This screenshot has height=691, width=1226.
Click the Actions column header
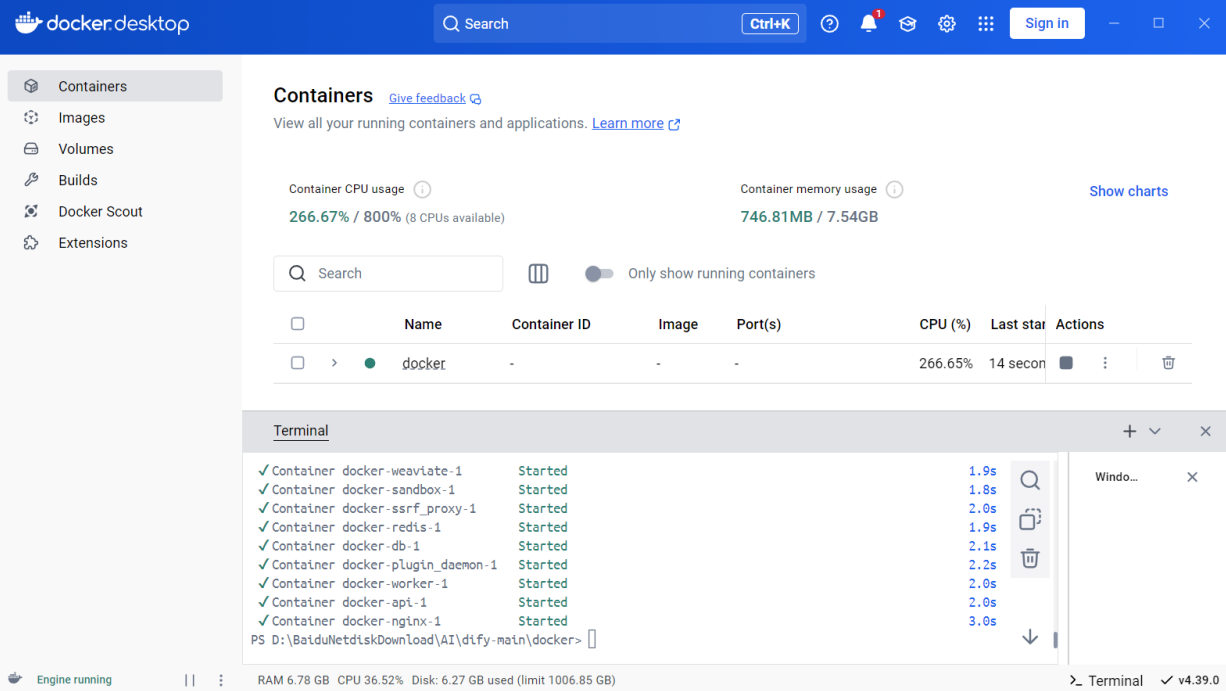click(1080, 324)
